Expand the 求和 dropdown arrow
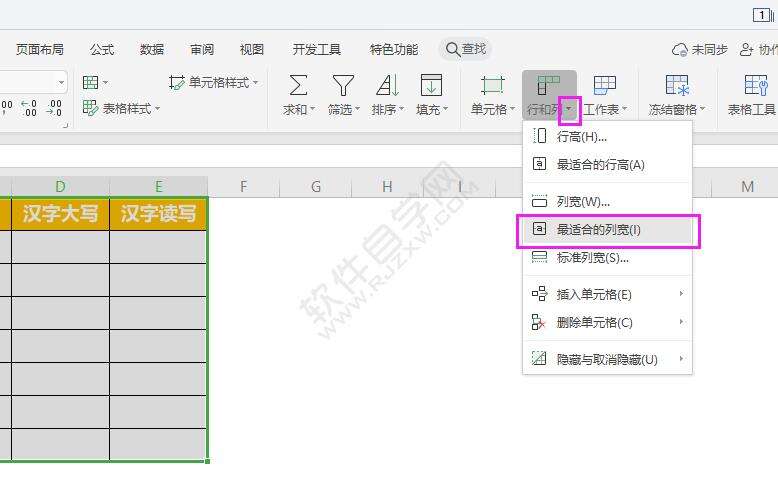 click(x=313, y=109)
